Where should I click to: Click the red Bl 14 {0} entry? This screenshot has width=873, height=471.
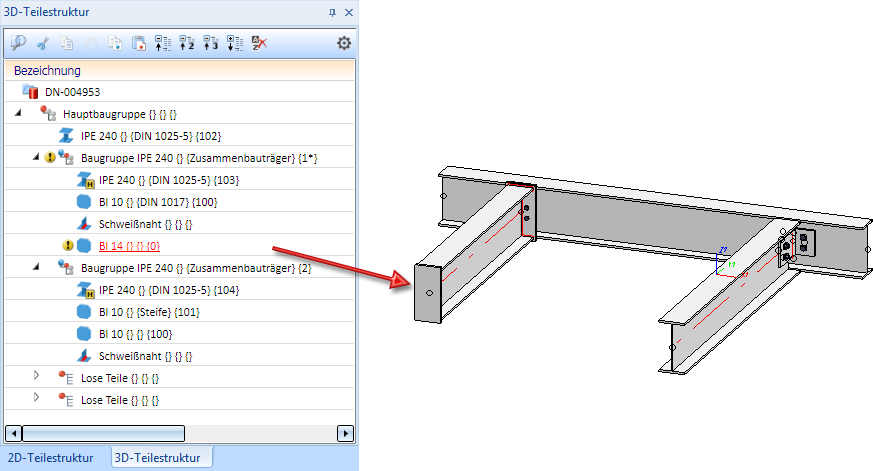tap(129, 246)
